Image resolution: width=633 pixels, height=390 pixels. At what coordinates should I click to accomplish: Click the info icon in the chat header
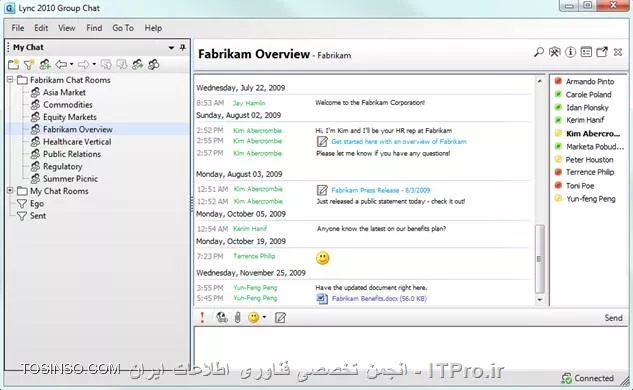click(x=570, y=52)
